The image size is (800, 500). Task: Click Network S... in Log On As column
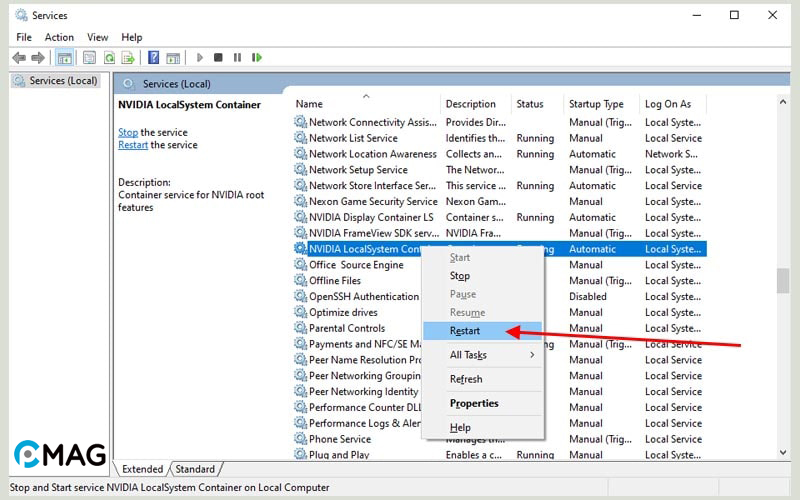[x=671, y=154]
